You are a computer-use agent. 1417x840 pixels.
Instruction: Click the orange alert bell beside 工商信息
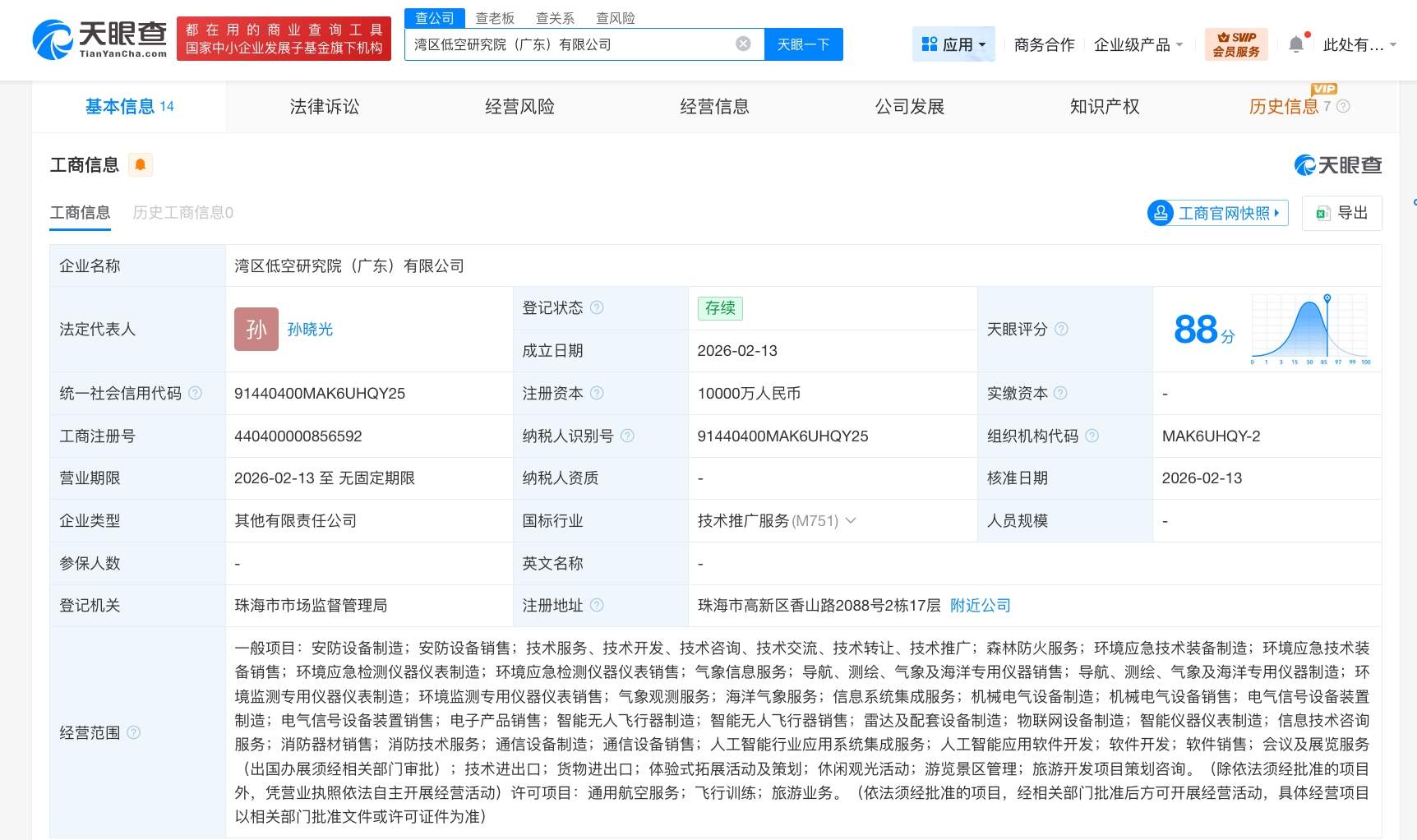tap(141, 165)
